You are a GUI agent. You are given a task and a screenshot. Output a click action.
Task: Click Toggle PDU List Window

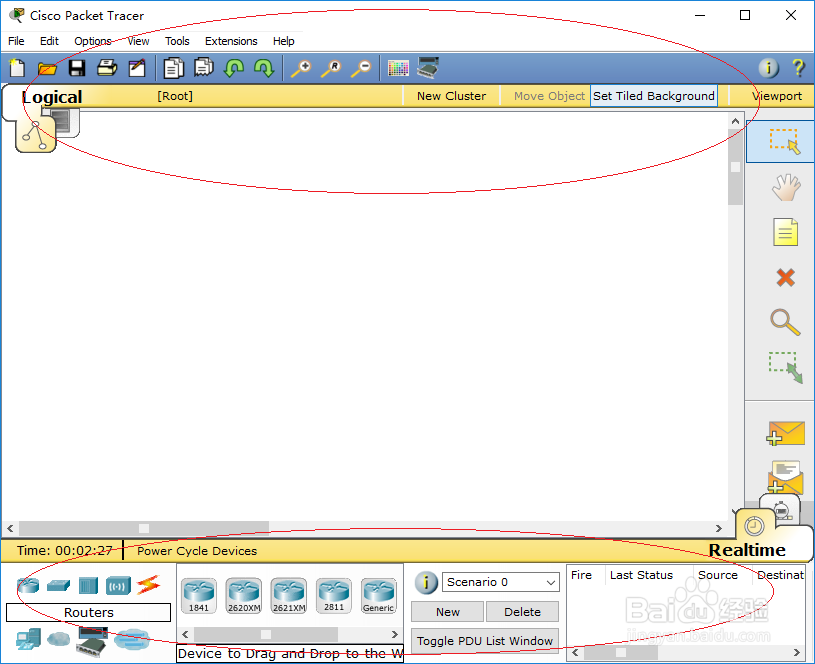[484, 641]
